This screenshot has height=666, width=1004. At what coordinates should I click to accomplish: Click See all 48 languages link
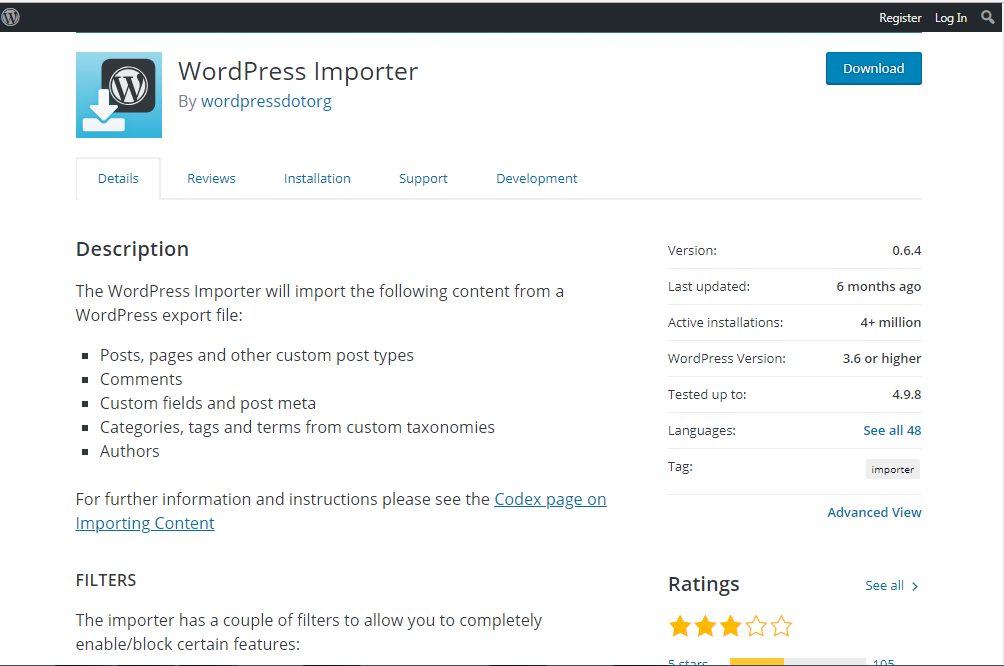coord(892,430)
